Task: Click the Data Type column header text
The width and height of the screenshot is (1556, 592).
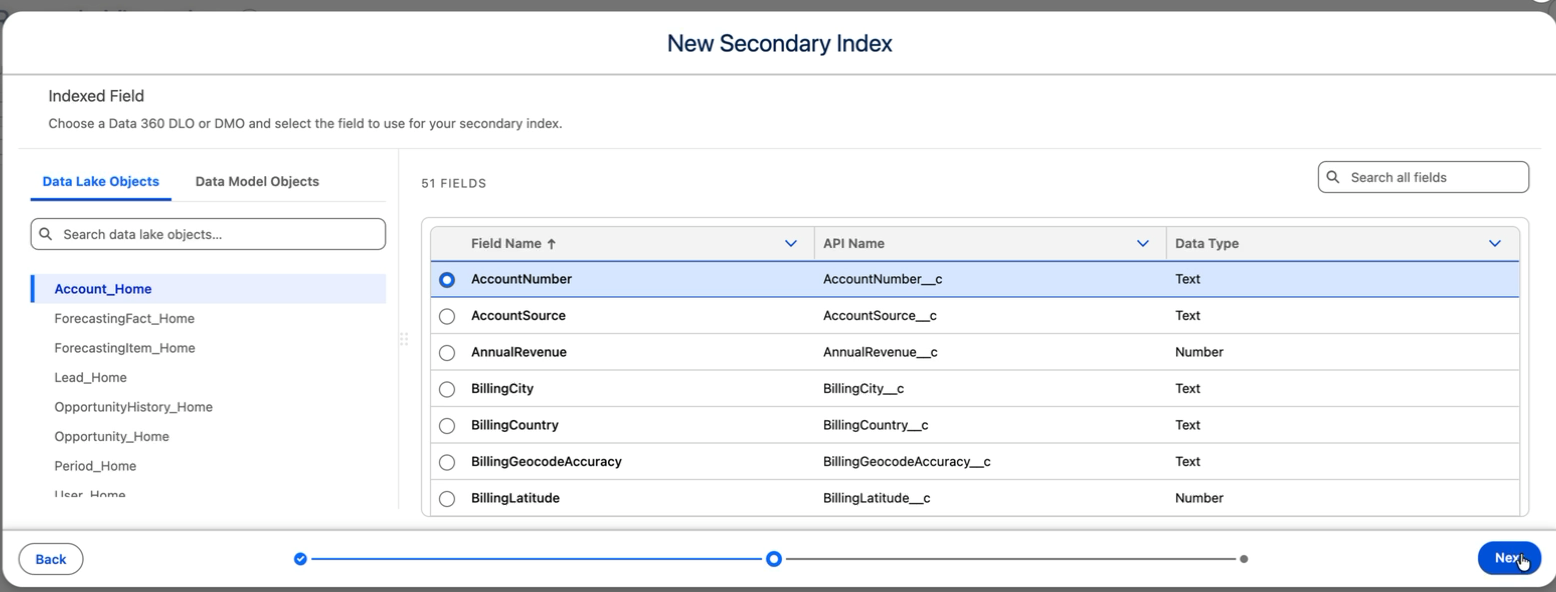Action: point(1207,243)
